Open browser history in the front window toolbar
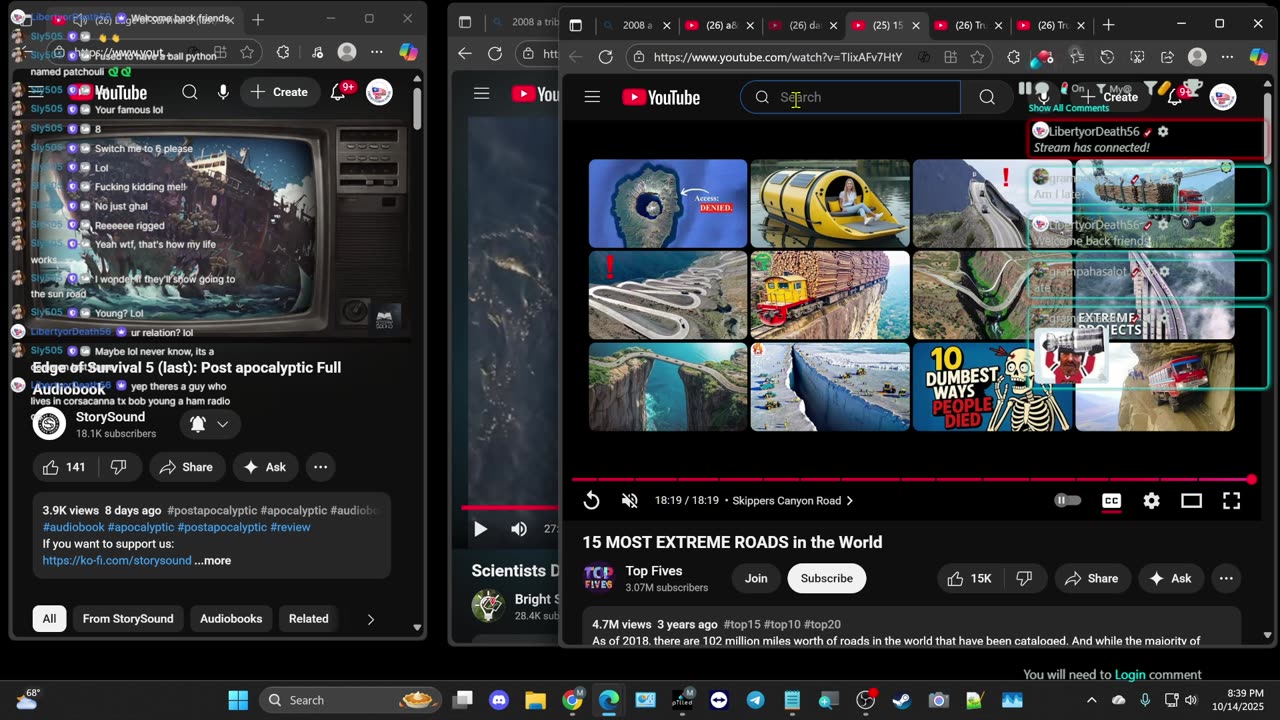The image size is (1280, 720). coord(1107,57)
